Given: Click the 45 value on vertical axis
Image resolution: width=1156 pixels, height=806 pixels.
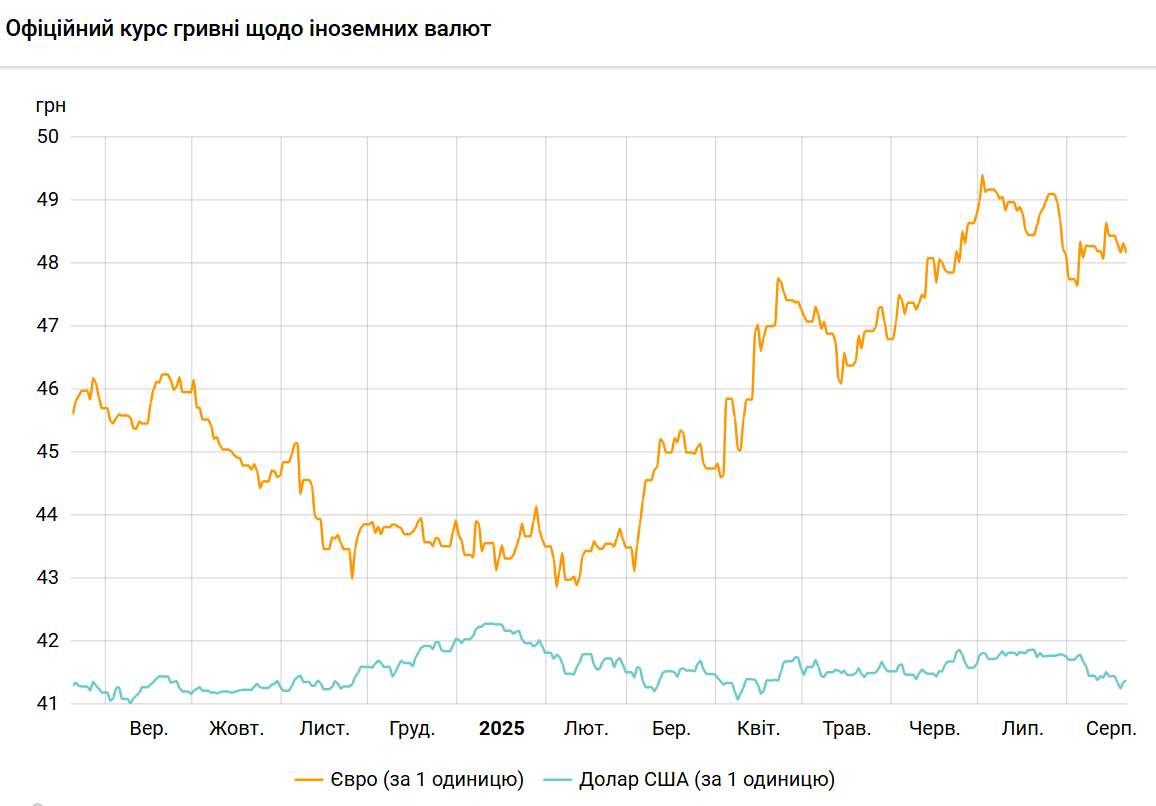Looking at the screenshot, I should (48, 452).
